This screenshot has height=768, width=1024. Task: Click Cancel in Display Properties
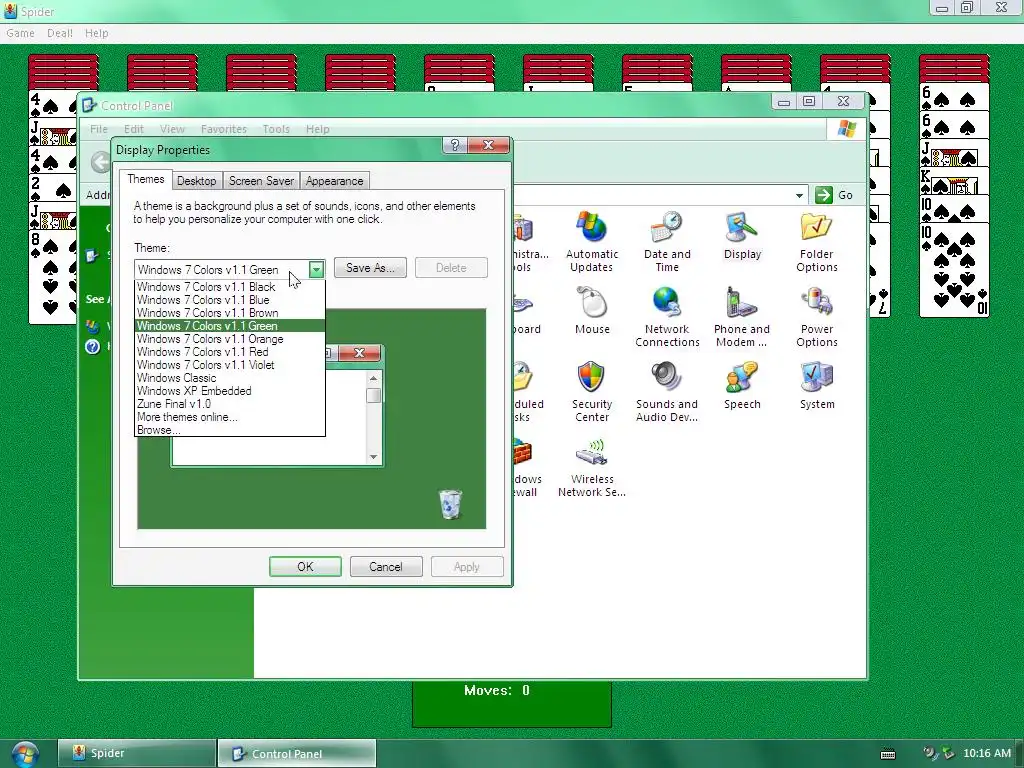pyautogui.click(x=386, y=567)
